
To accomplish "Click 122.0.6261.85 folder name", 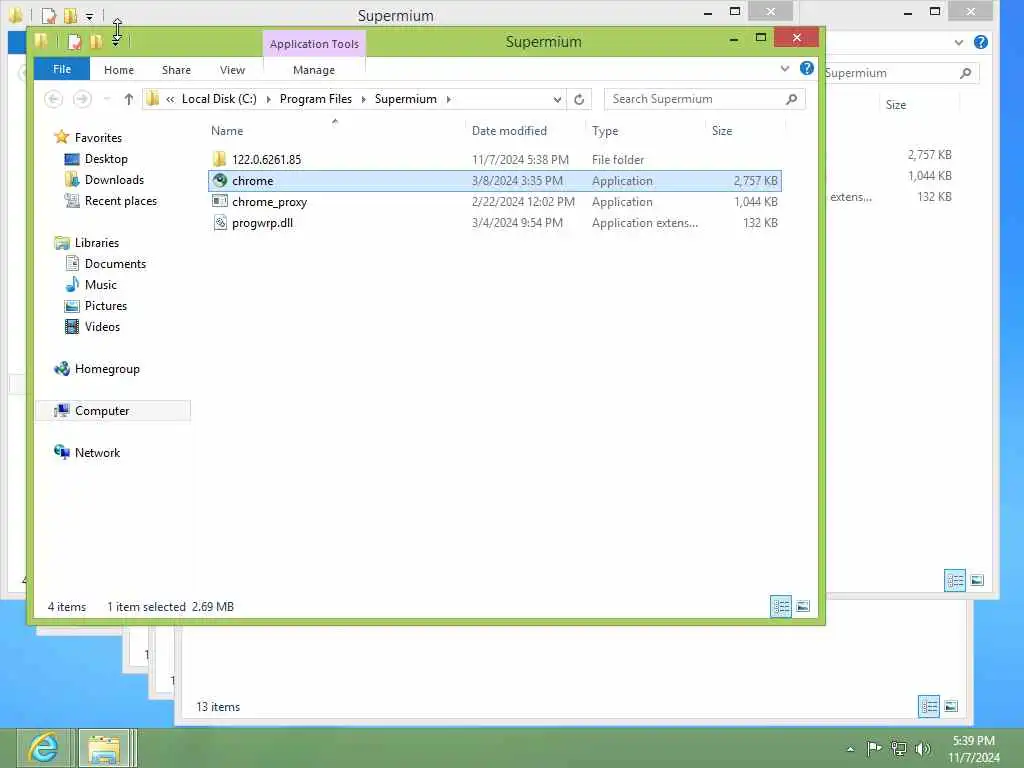I will tap(266, 159).
